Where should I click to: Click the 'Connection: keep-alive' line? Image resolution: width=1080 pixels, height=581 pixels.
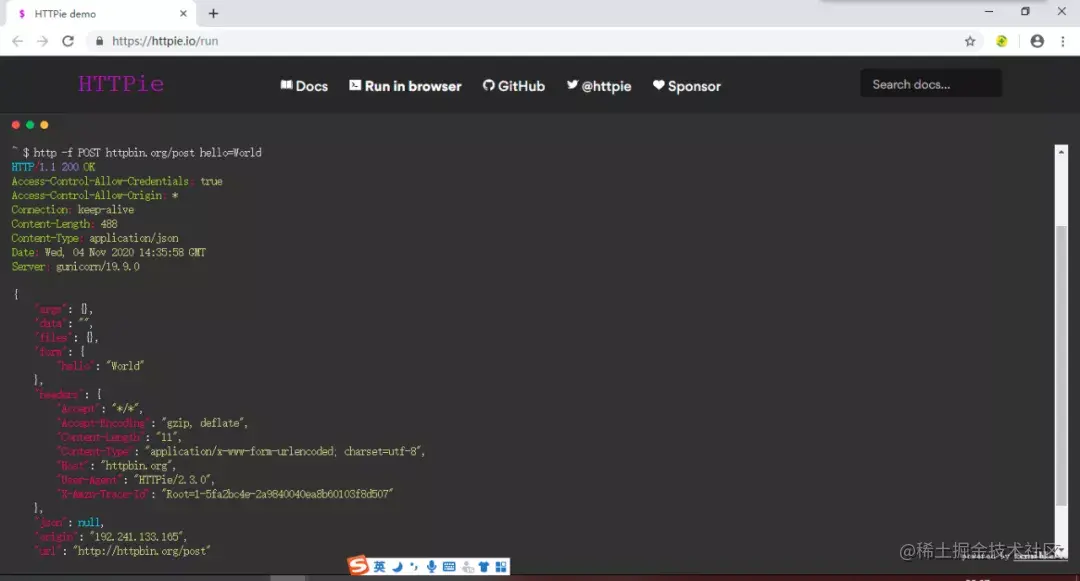pos(72,210)
